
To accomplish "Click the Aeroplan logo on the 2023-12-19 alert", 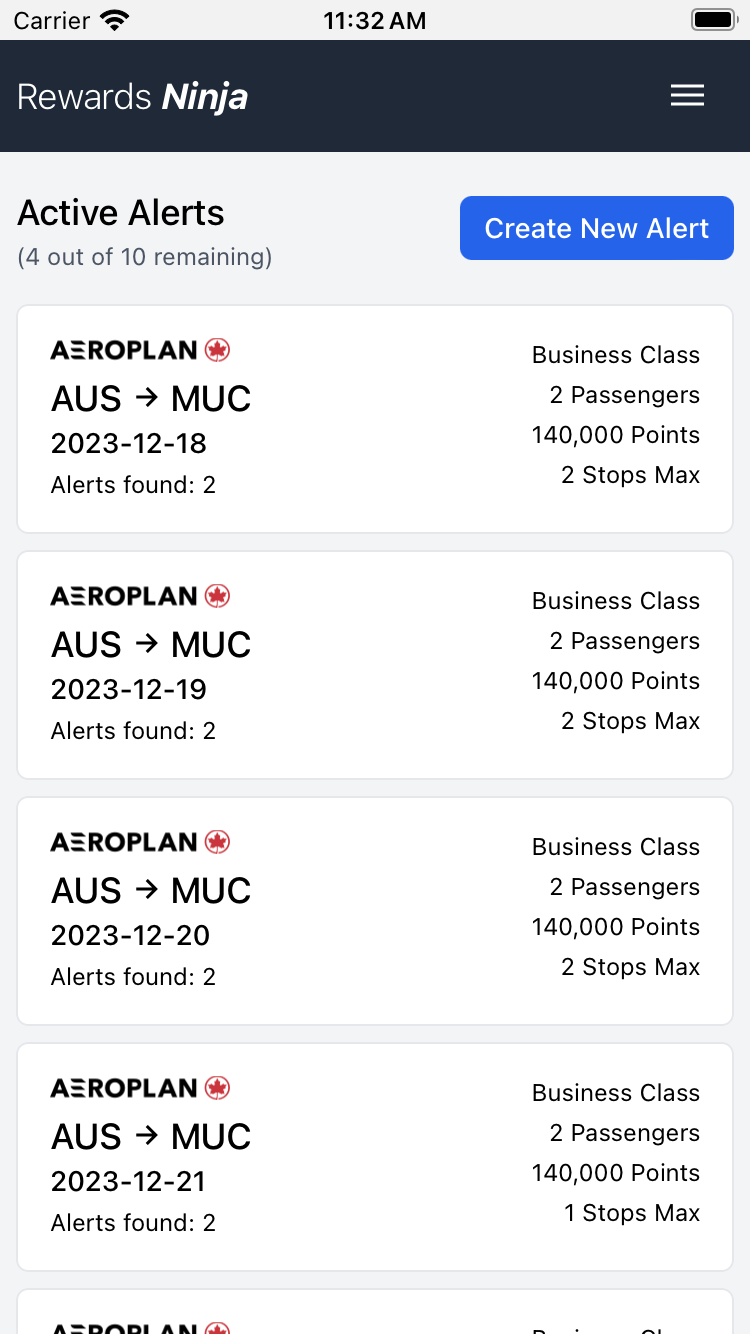I will pyautogui.click(x=140, y=596).
